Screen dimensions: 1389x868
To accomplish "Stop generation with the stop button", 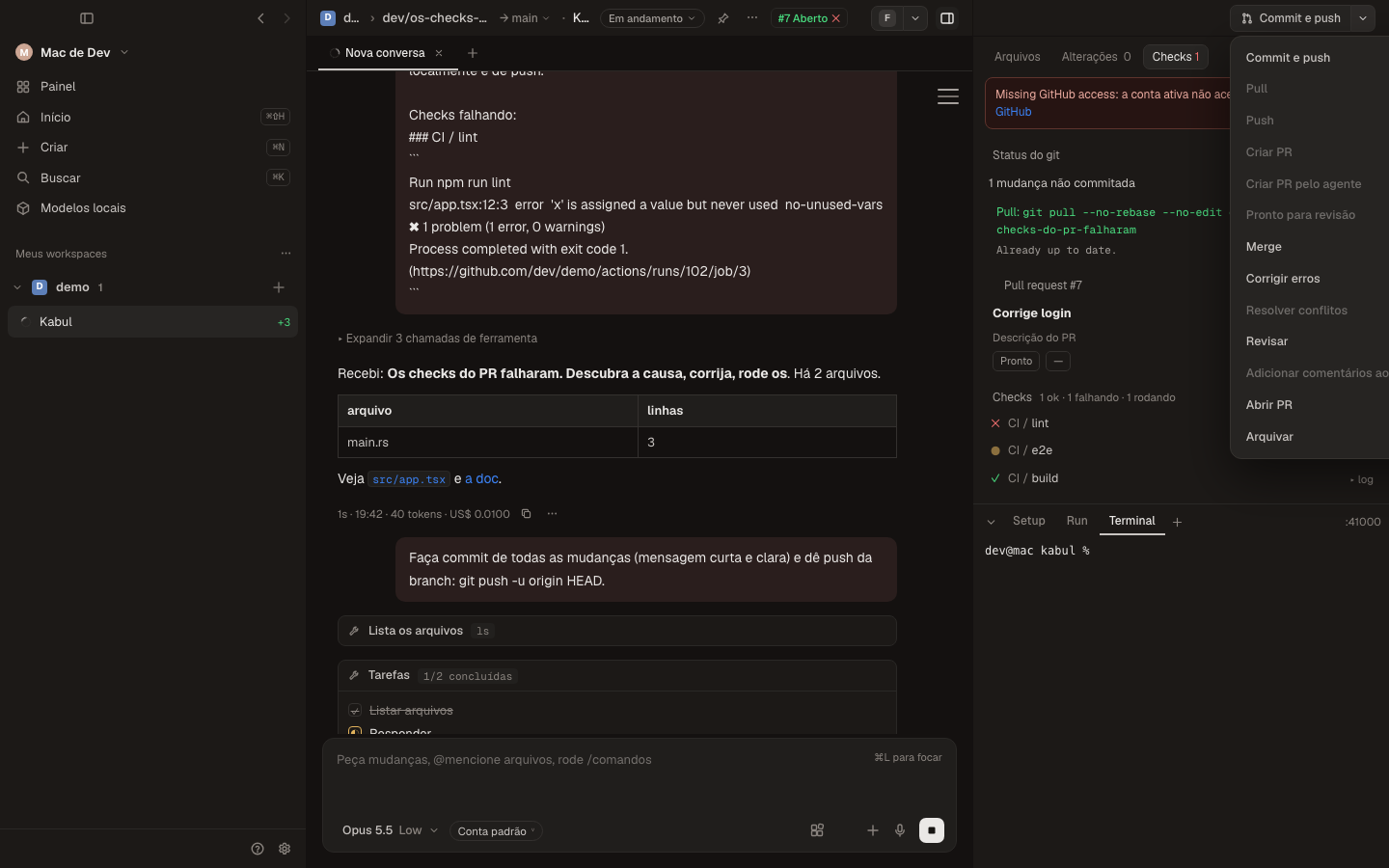I will [x=932, y=830].
